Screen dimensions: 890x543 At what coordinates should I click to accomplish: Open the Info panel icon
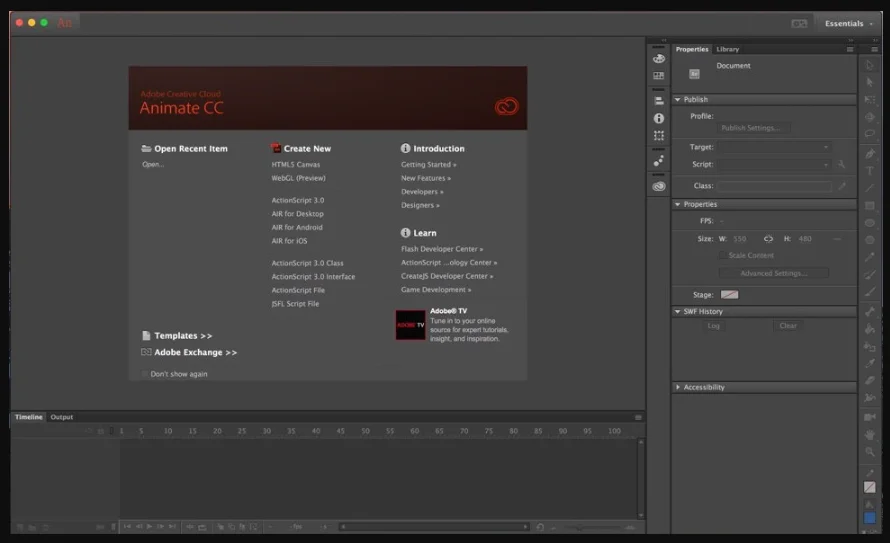point(658,118)
